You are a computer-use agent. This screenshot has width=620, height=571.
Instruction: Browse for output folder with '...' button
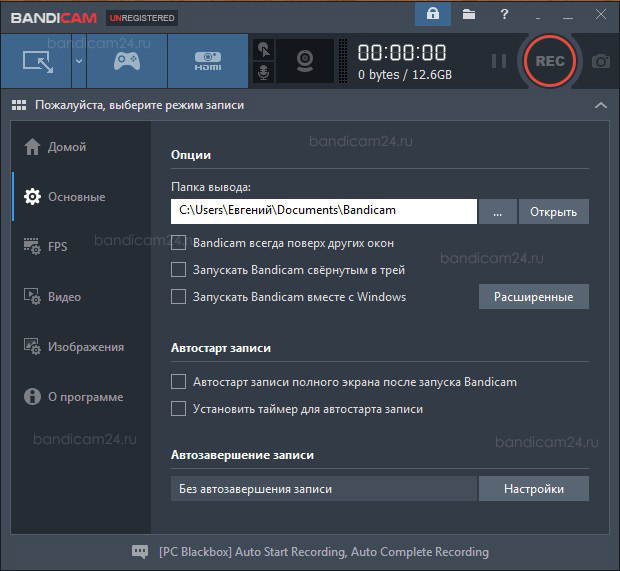click(x=497, y=212)
